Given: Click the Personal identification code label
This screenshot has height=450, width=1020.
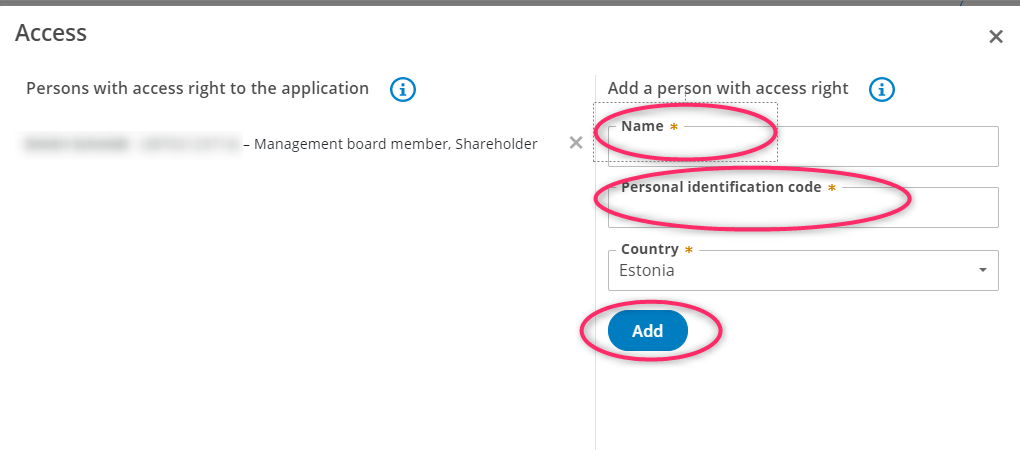Looking at the screenshot, I should point(721,187).
